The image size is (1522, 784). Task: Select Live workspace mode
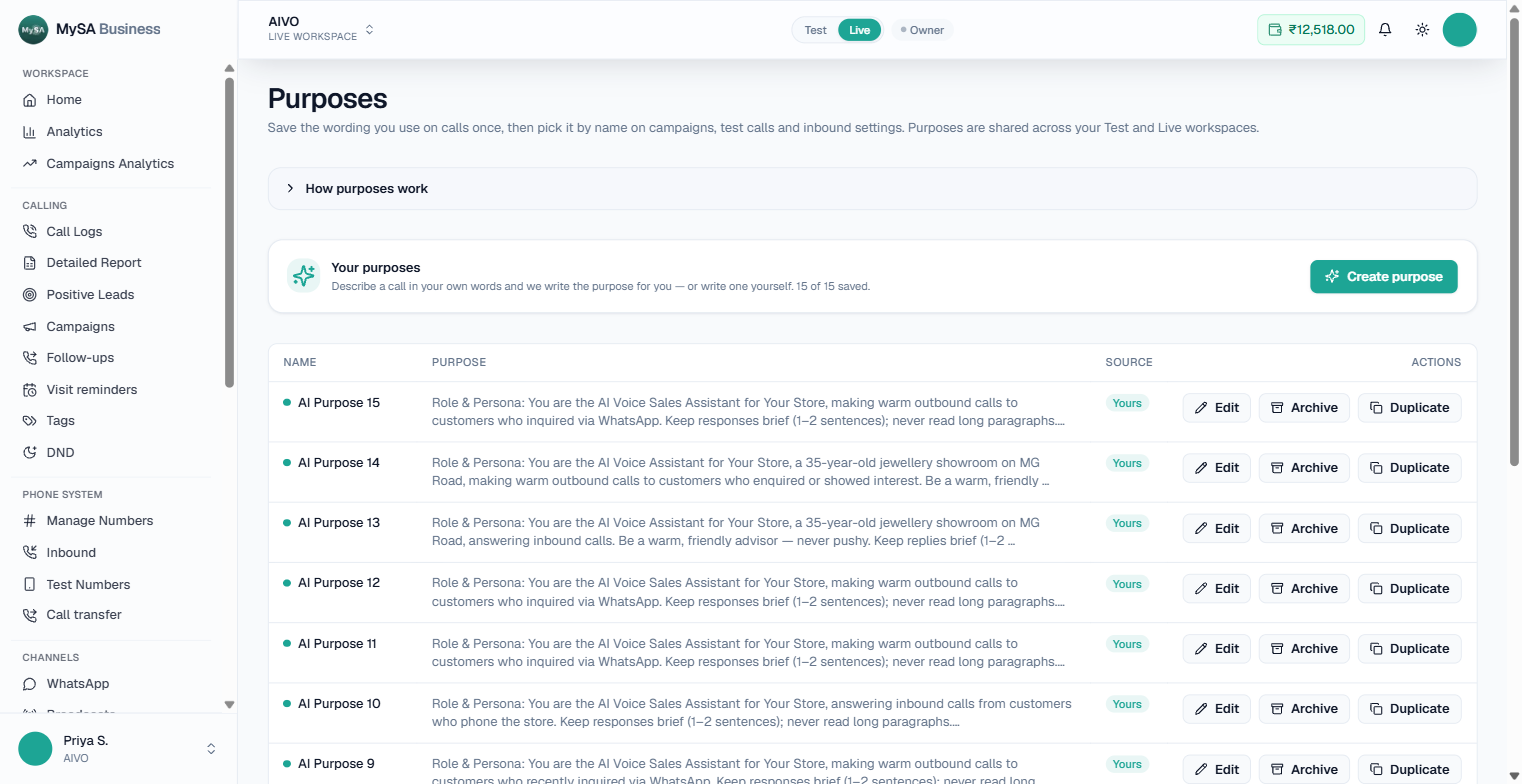click(860, 30)
